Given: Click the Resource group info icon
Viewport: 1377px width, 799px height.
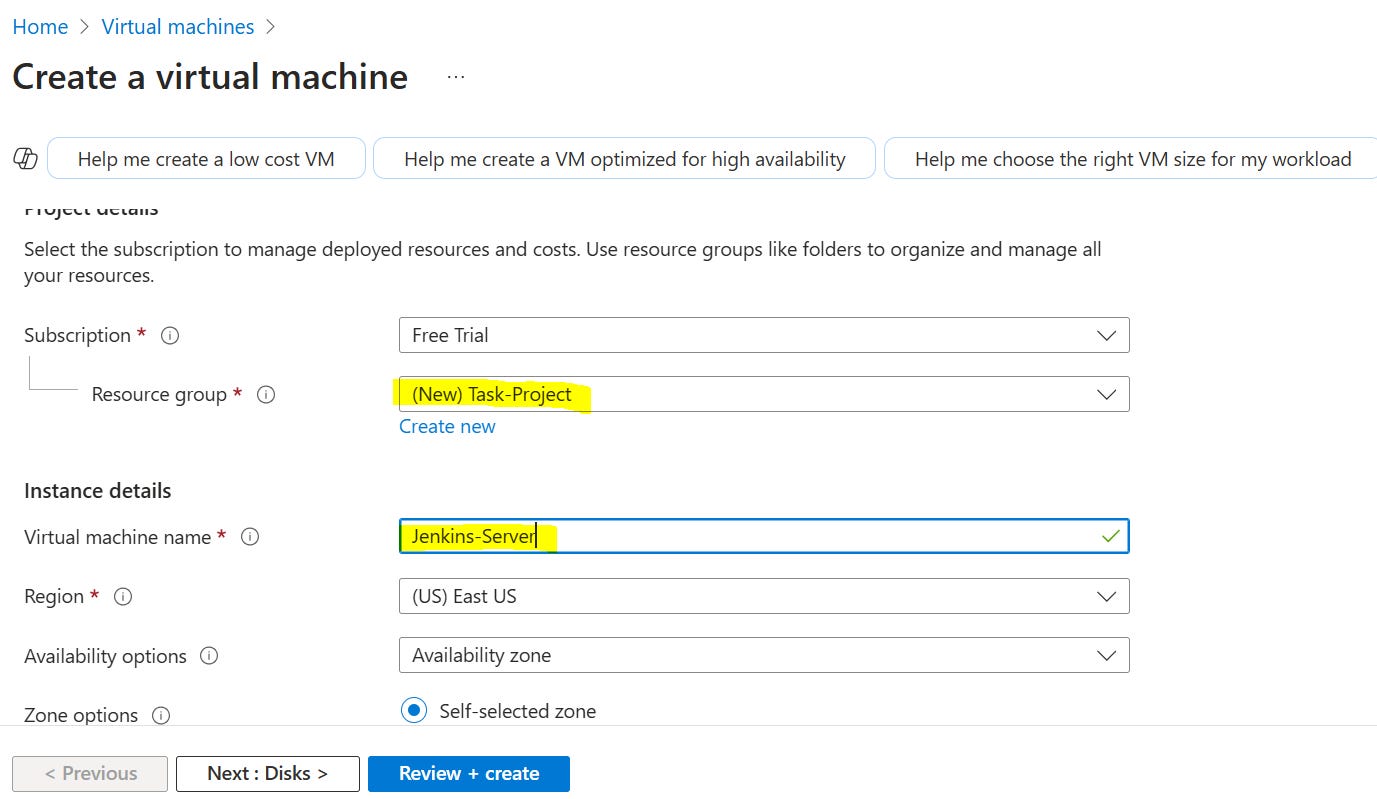Looking at the screenshot, I should 265,395.
